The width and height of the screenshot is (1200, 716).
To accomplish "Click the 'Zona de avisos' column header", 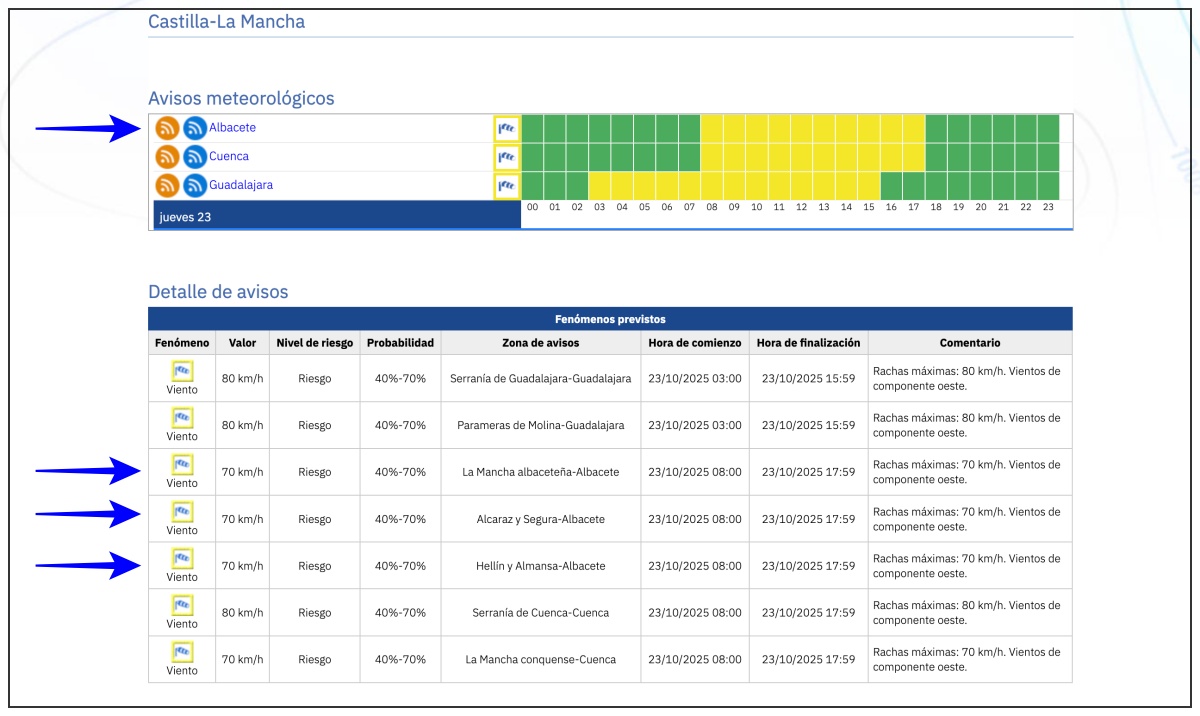I will (x=540, y=343).
